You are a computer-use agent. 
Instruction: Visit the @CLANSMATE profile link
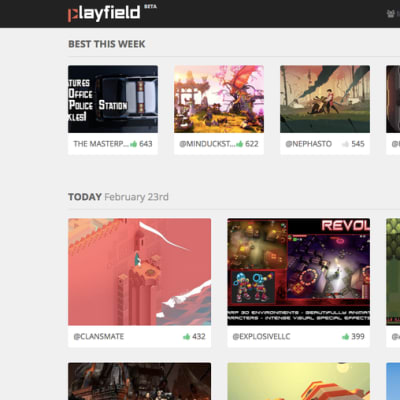click(99, 336)
